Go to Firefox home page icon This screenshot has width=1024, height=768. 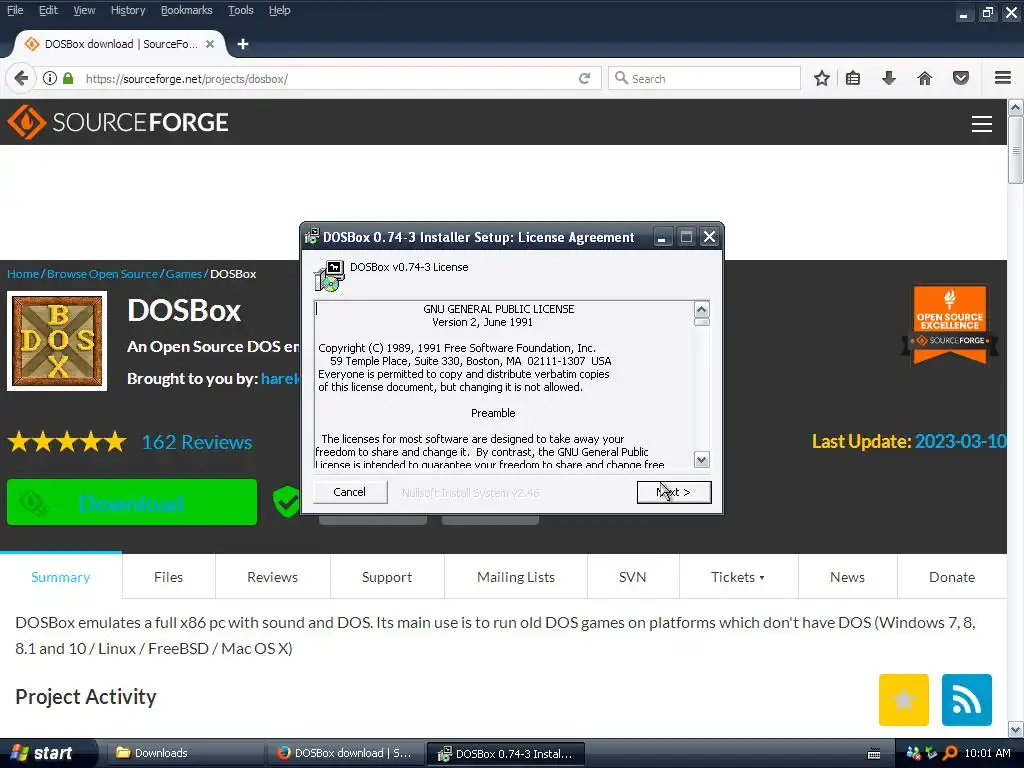[x=925, y=78]
